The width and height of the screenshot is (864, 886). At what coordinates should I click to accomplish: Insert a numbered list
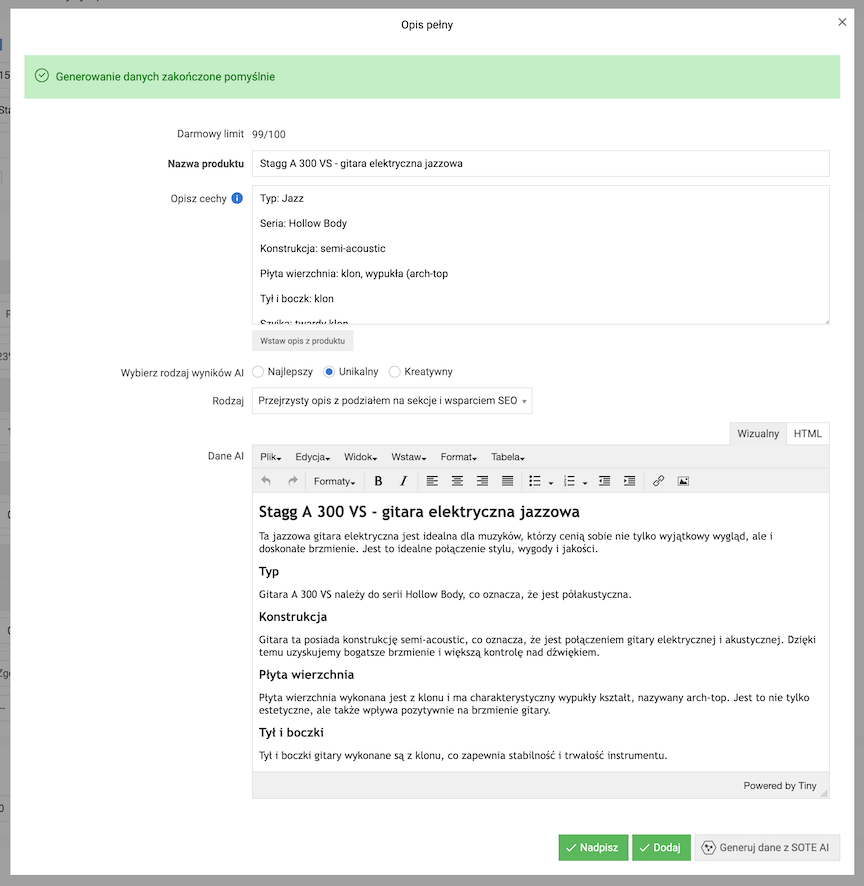click(x=569, y=481)
